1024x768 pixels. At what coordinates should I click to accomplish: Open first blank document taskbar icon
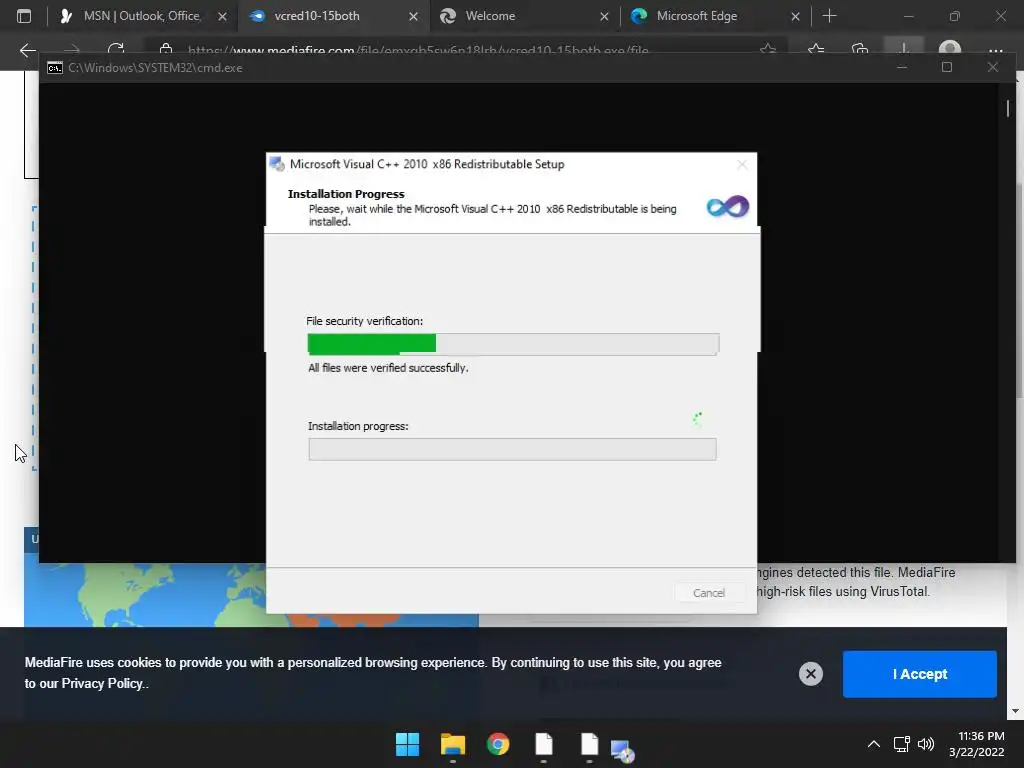click(543, 744)
